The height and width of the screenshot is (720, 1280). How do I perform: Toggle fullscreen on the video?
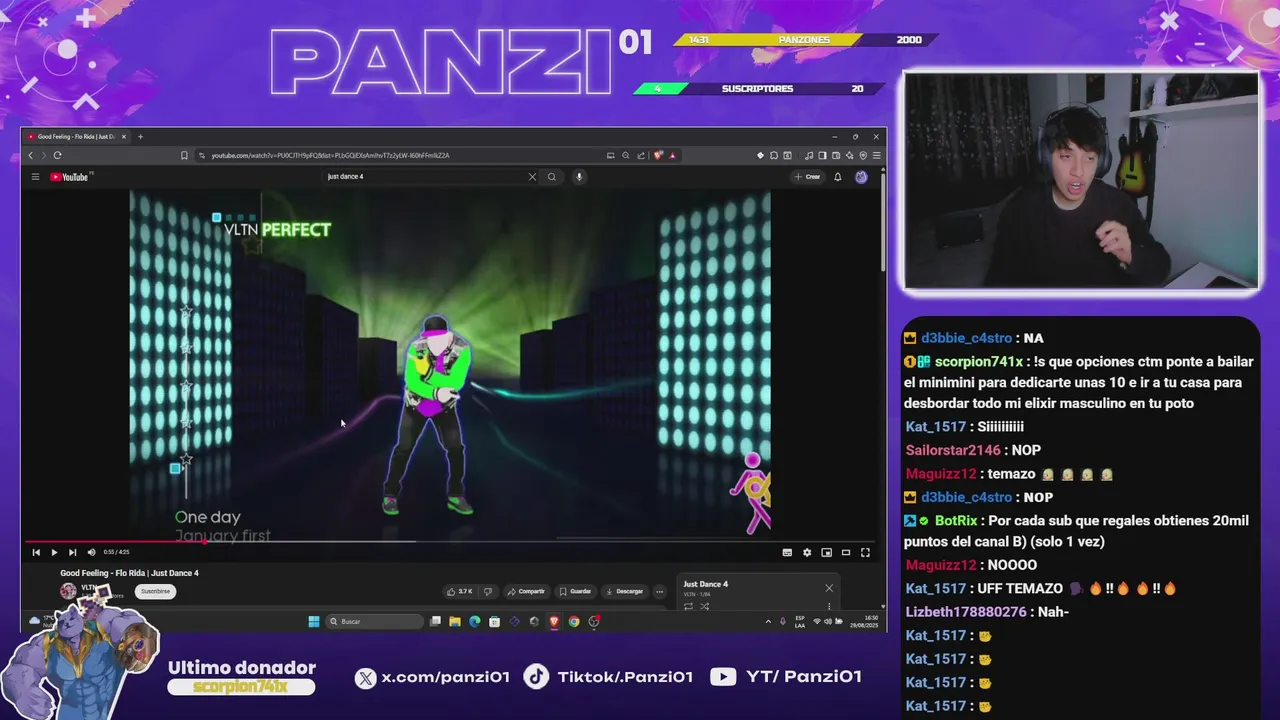[865, 552]
